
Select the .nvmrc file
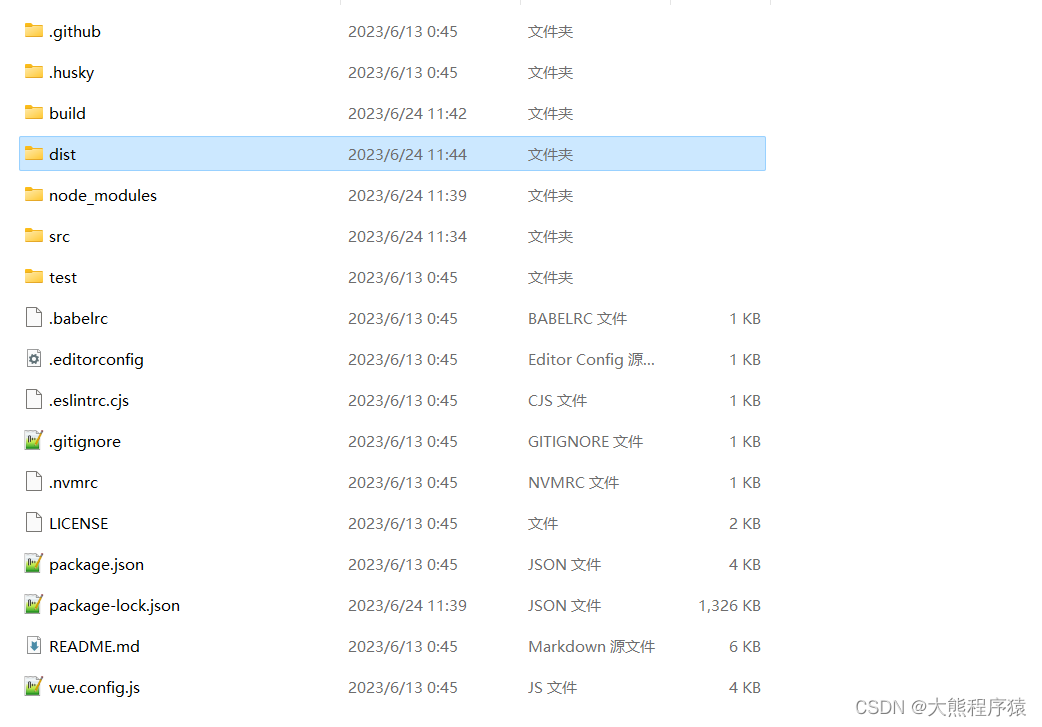pyautogui.click(x=74, y=482)
